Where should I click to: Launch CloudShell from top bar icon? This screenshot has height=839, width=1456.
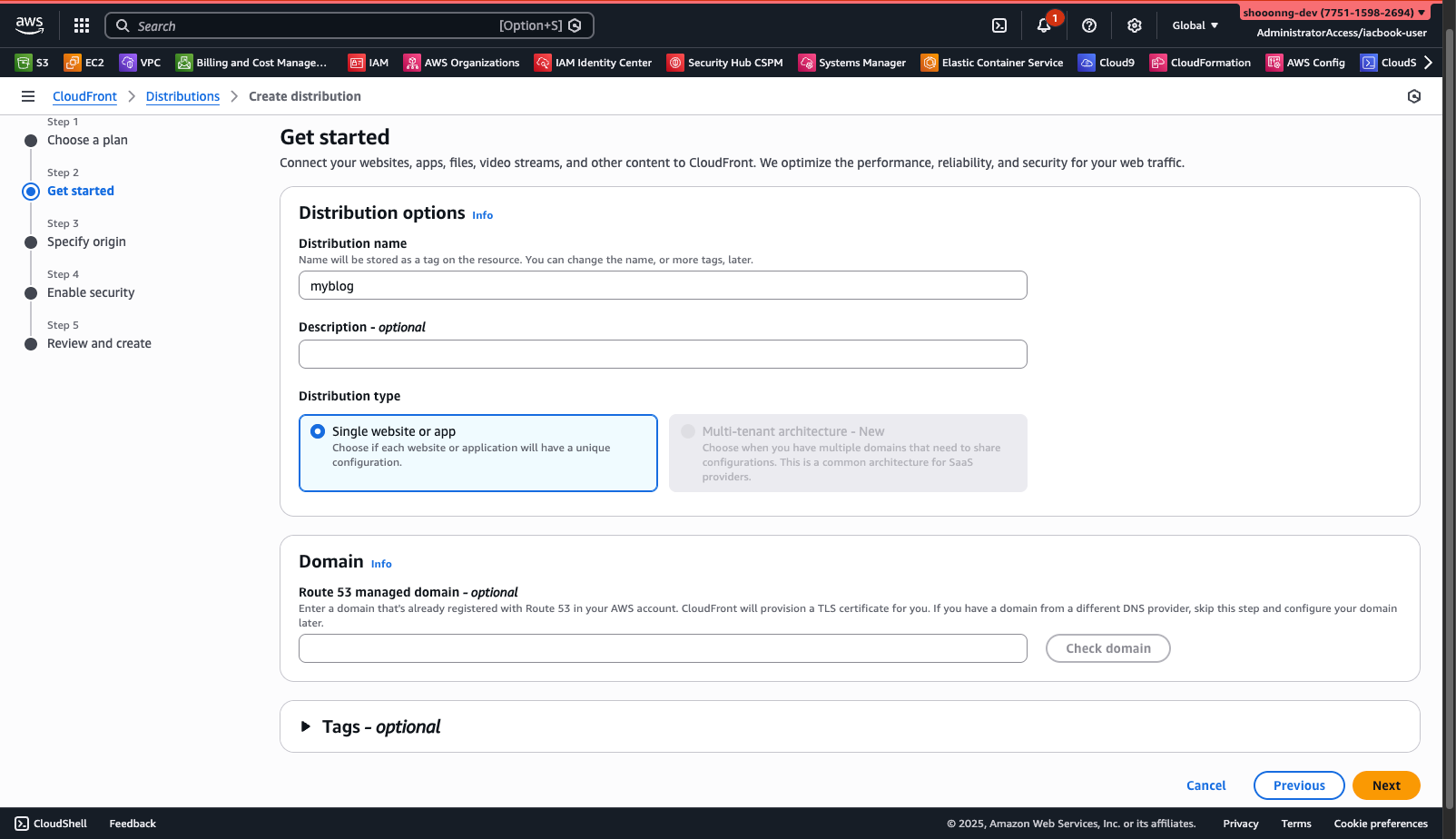(999, 25)
